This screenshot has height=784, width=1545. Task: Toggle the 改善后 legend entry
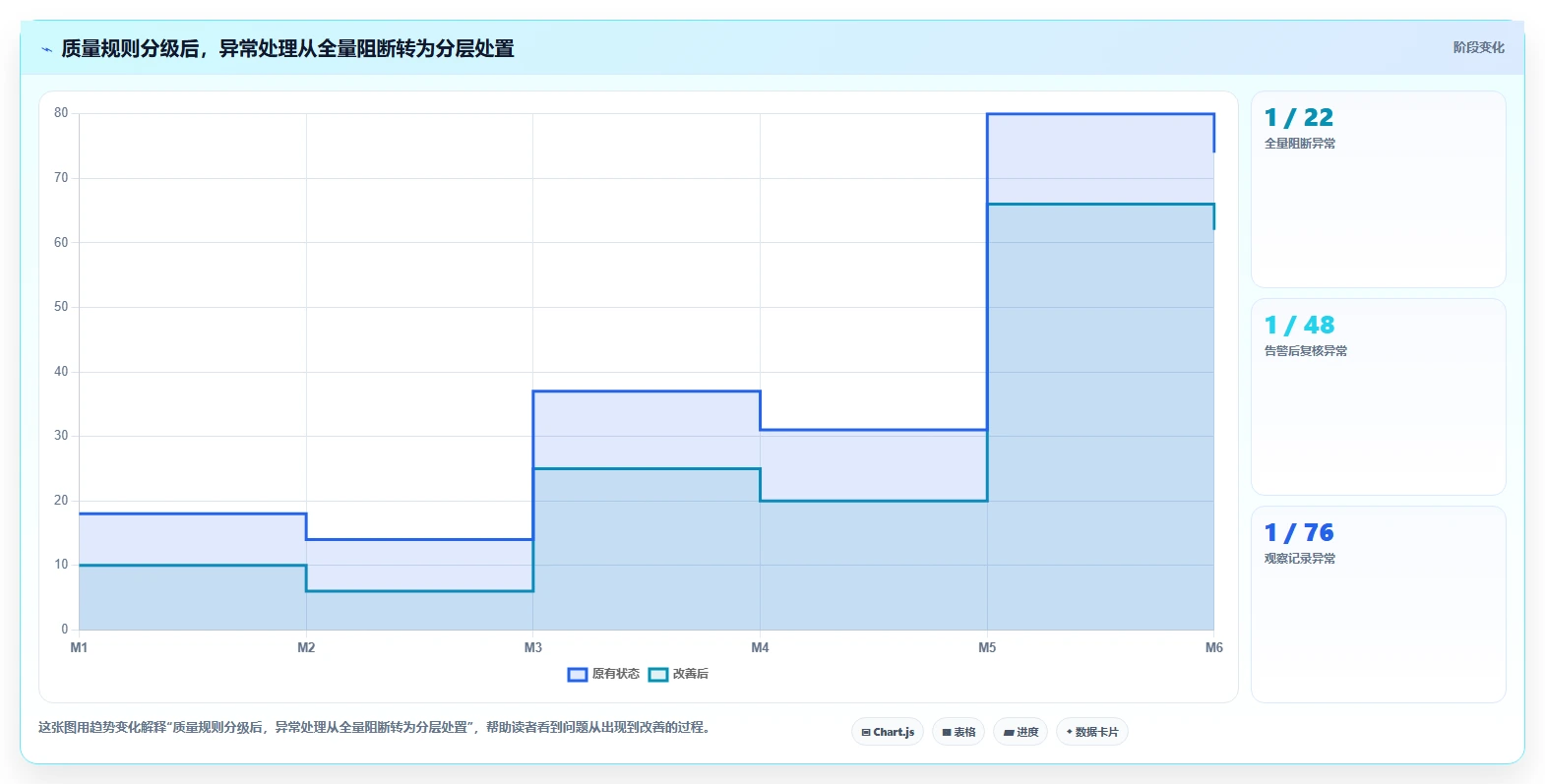click(x=678, y=674)
